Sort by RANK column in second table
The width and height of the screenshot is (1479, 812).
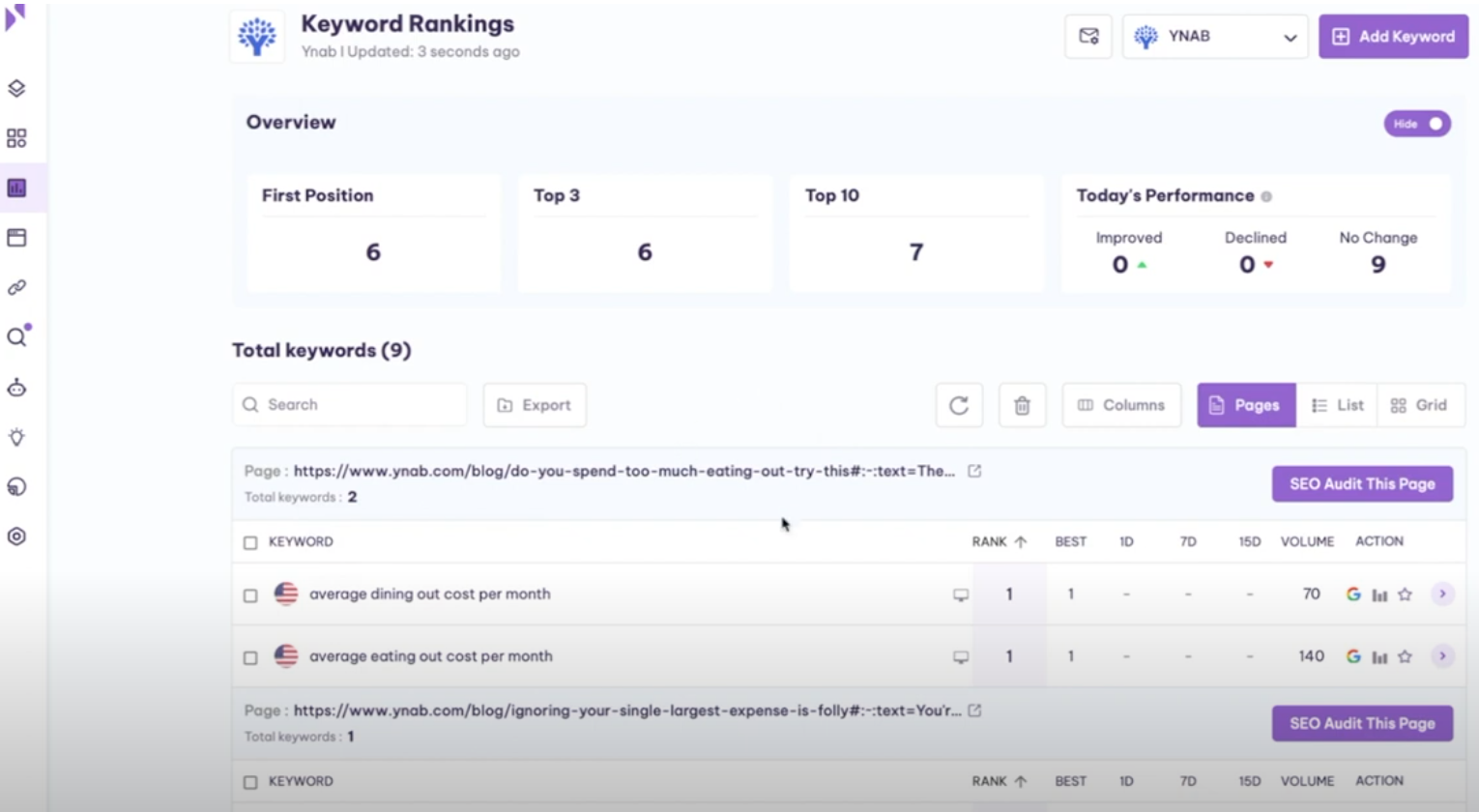click(x=1000, y=781)
